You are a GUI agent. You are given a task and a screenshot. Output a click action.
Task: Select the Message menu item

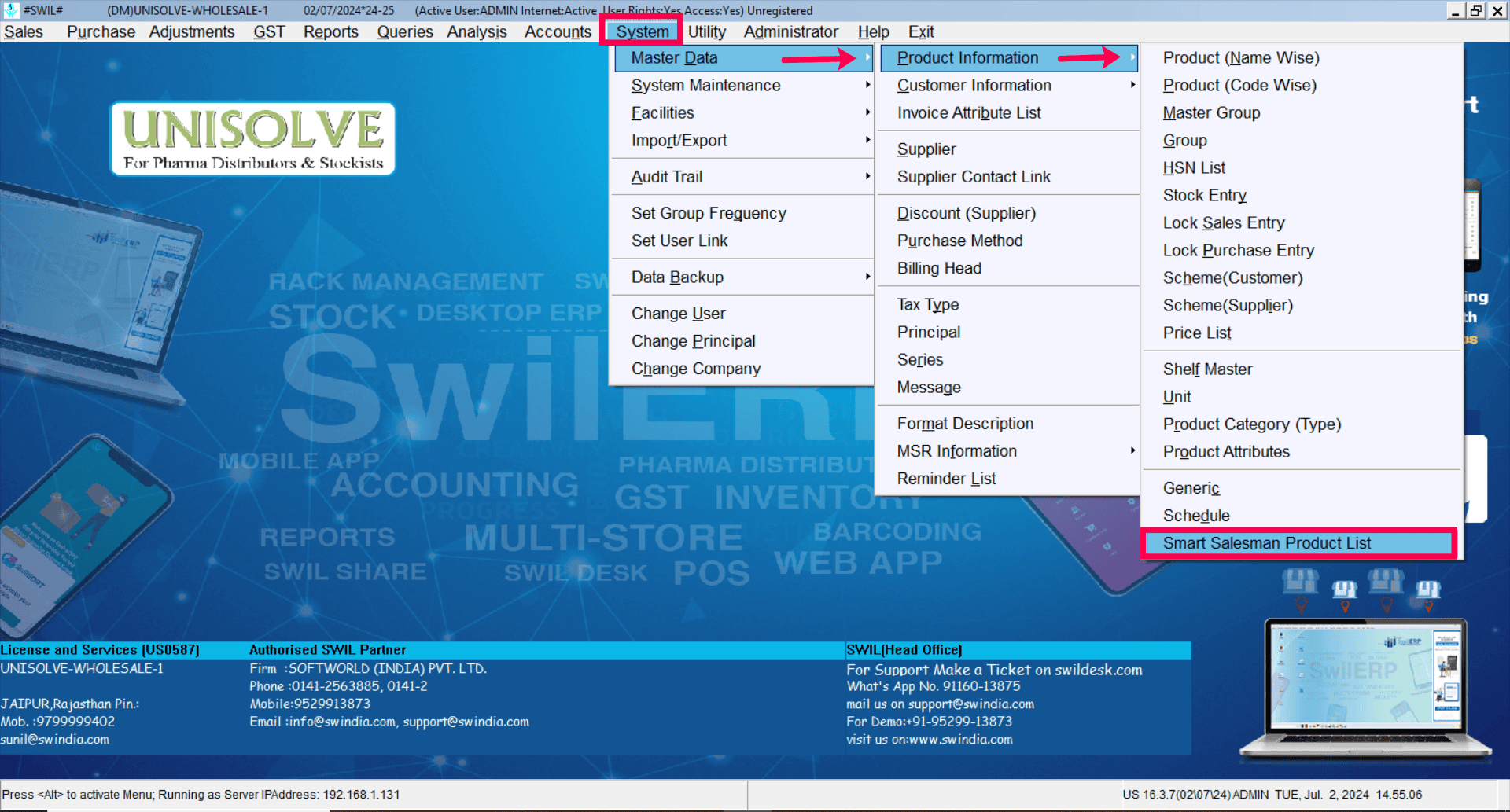click(1008, 388)
